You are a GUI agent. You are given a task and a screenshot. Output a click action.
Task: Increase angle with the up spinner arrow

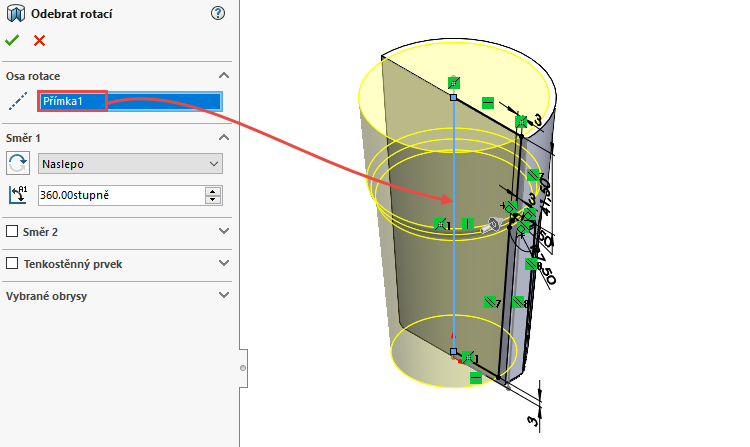213,191
